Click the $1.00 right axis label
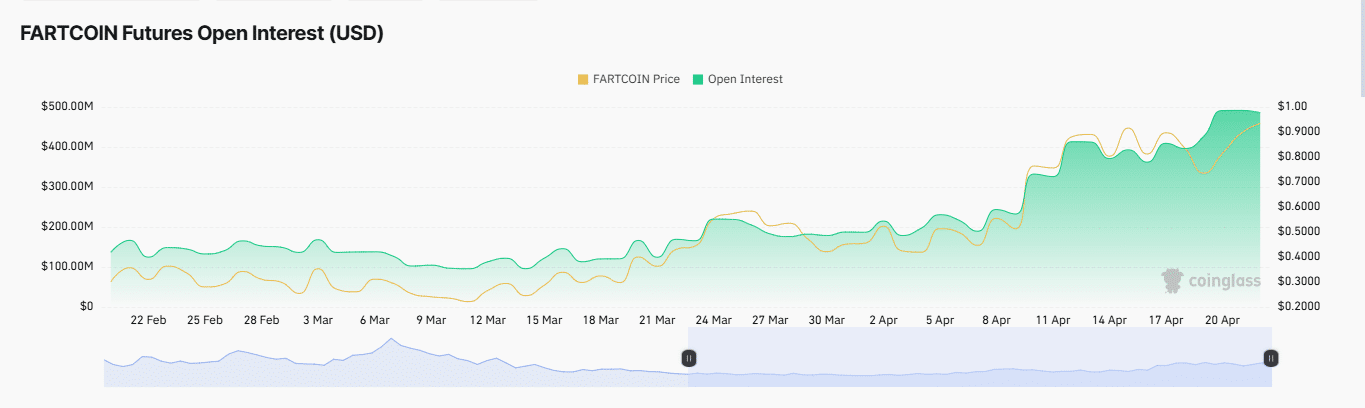The image size is (1365, 408). click(1293, 106)
